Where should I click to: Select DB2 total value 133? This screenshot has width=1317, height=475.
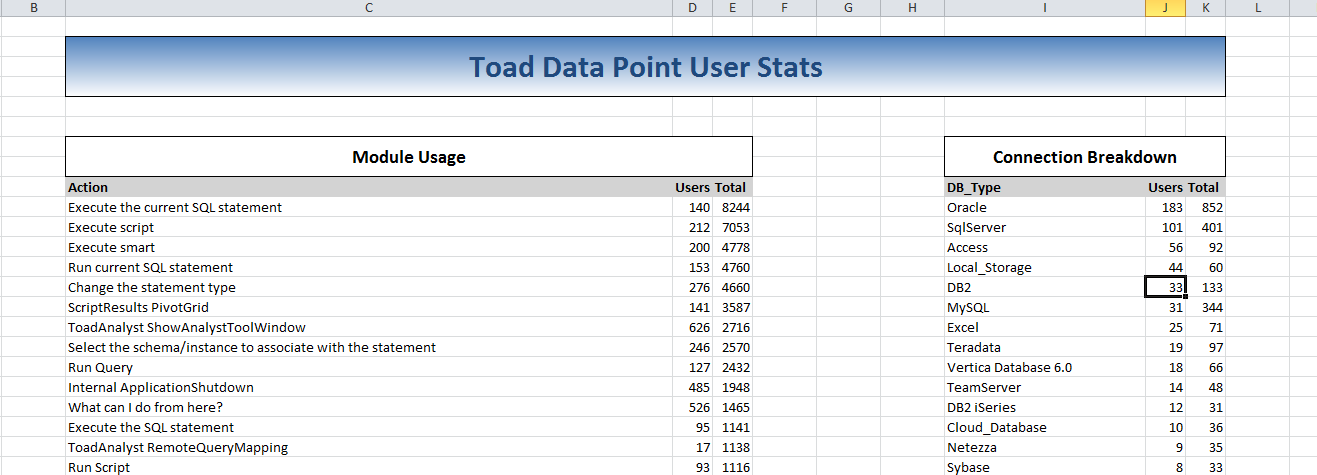coord(1205,287)
